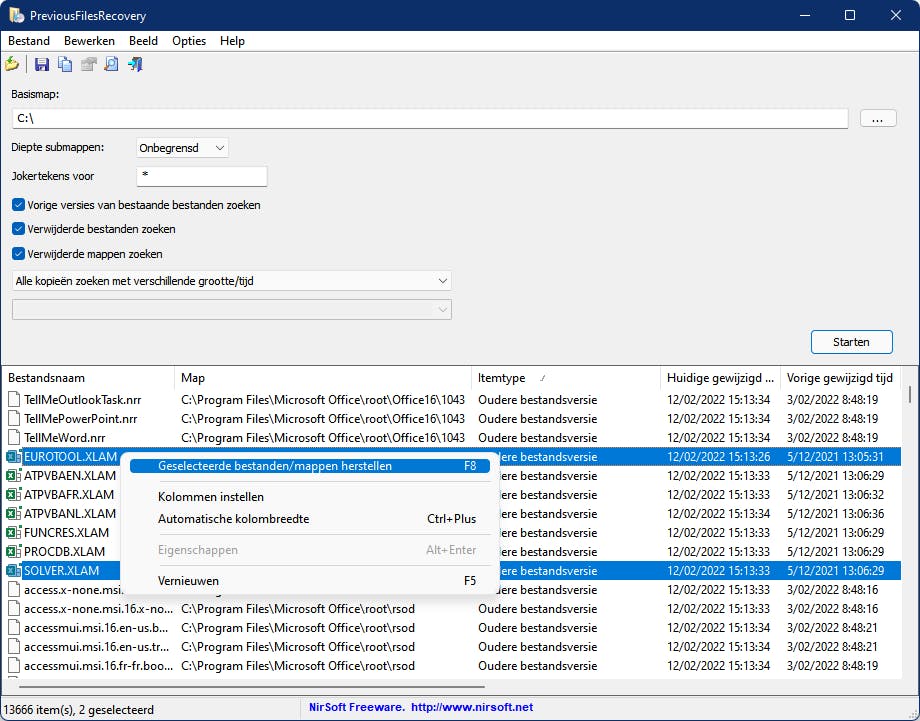
Task: Copy selected items with the copy toolbar icon
Action: click(x=63, y=63)
